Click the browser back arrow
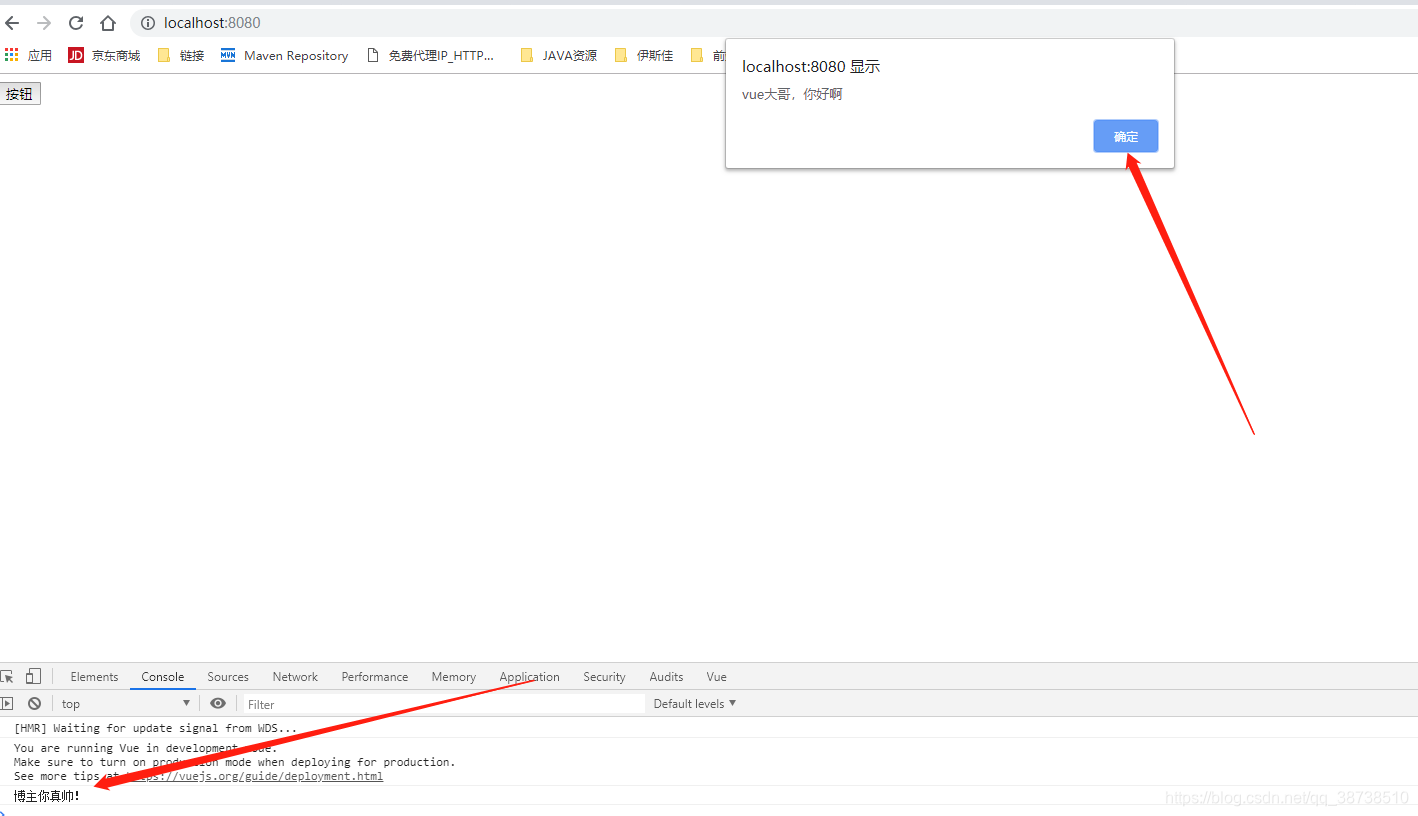The image size is (1418, 816). click(12, 23)
